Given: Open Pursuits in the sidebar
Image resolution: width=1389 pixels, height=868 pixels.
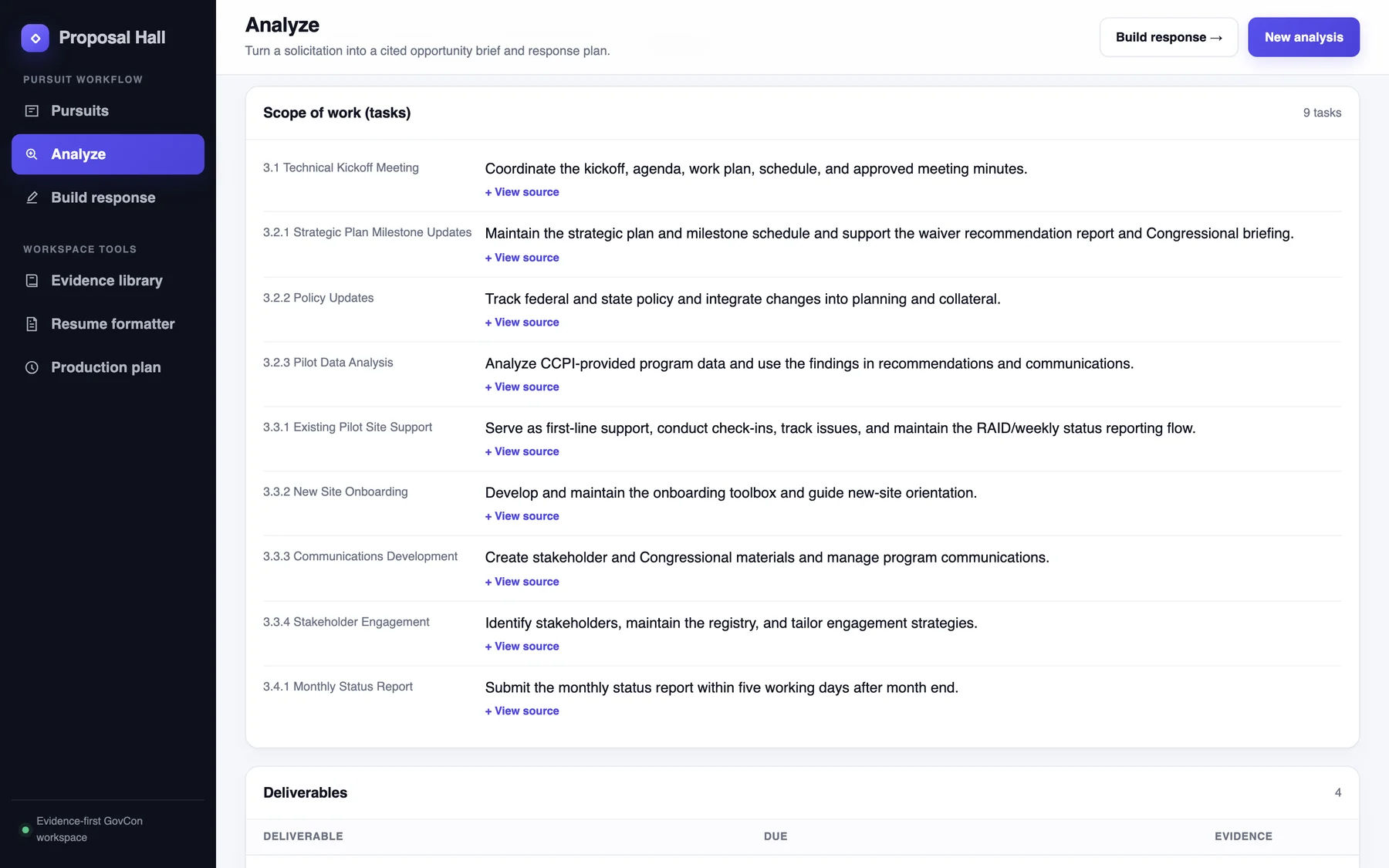Looking at the screenshot, I should coord(108,111).
